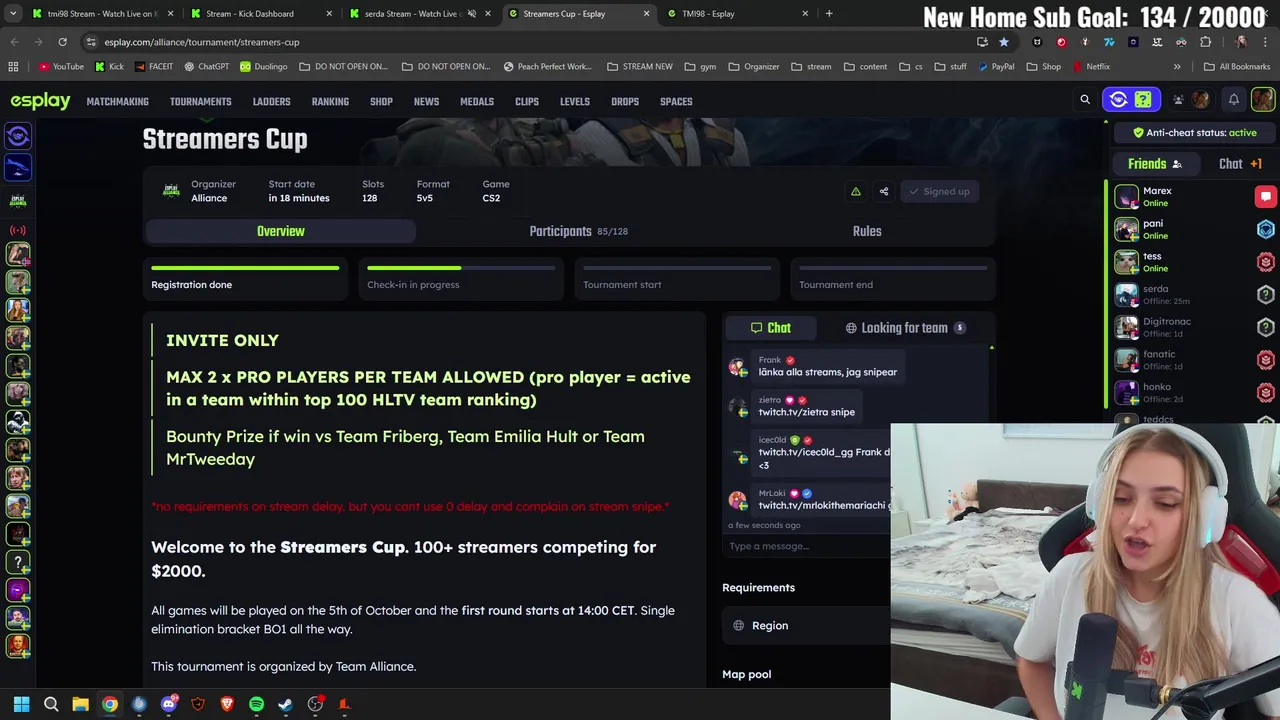This screenshot has width=1280, height=720.
Task: Open the party members icon in the header
Action: [1178, 100]
